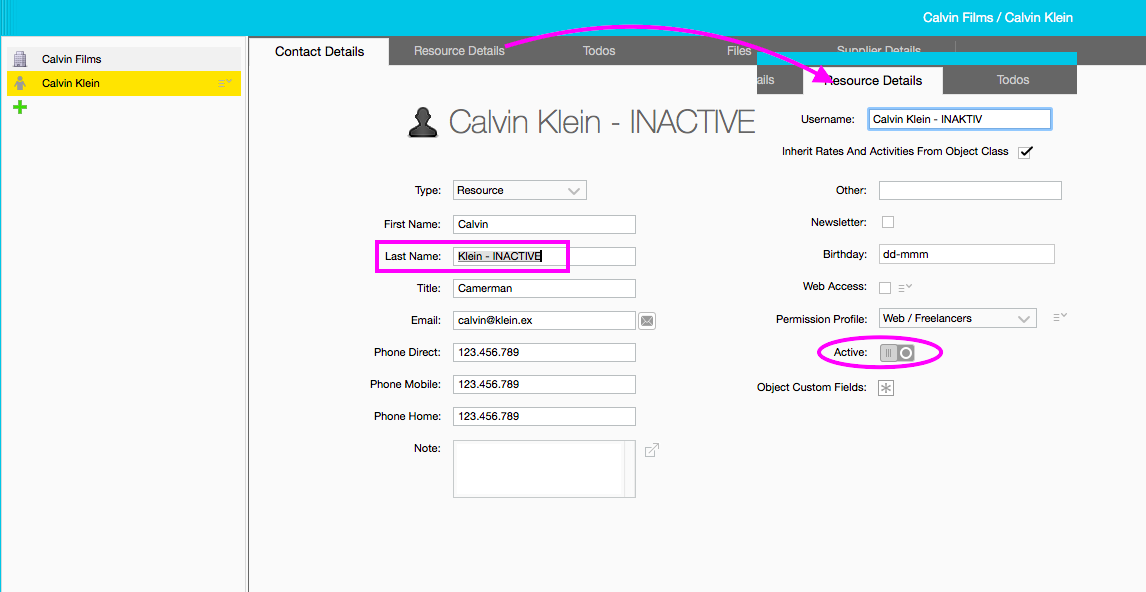Click the Phone Mobile field
The width and height of the screenshot is (1146, 592).
pos(544,384)
